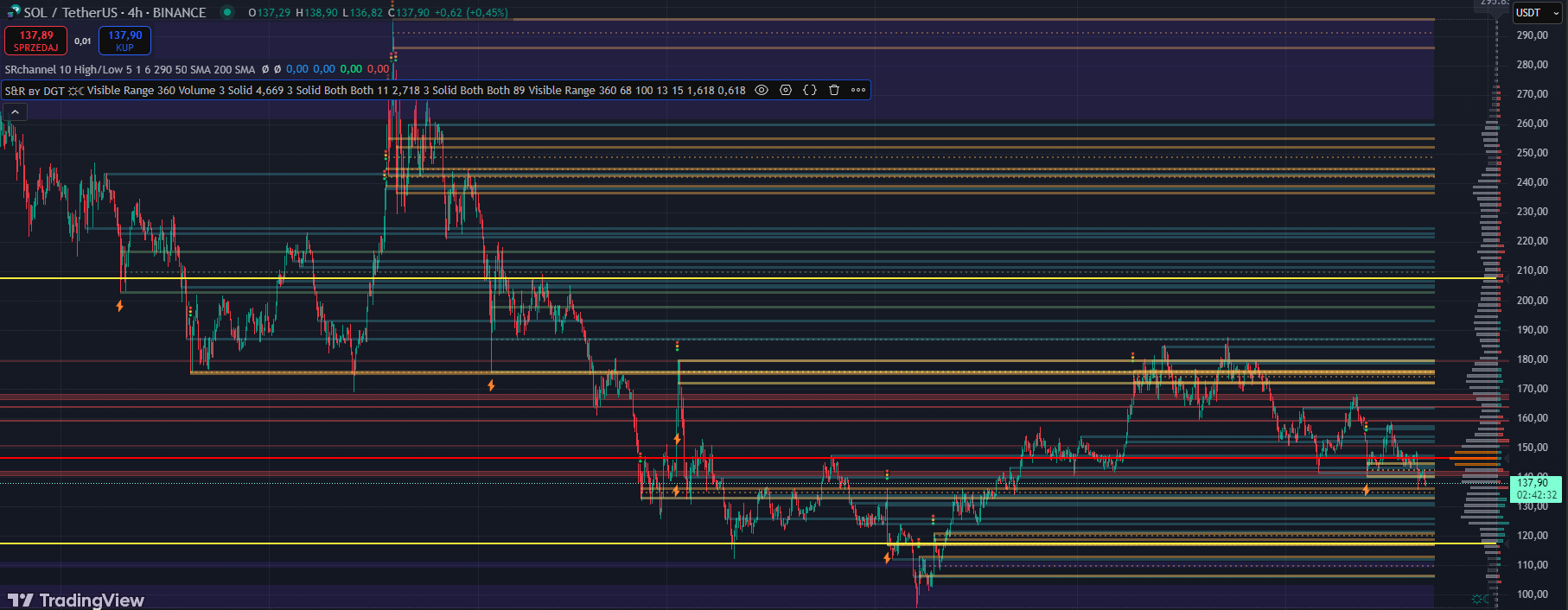Hide the S&R by DGT indicator
This screenshot has width=1568, height=610.
[x=762, y=90]
